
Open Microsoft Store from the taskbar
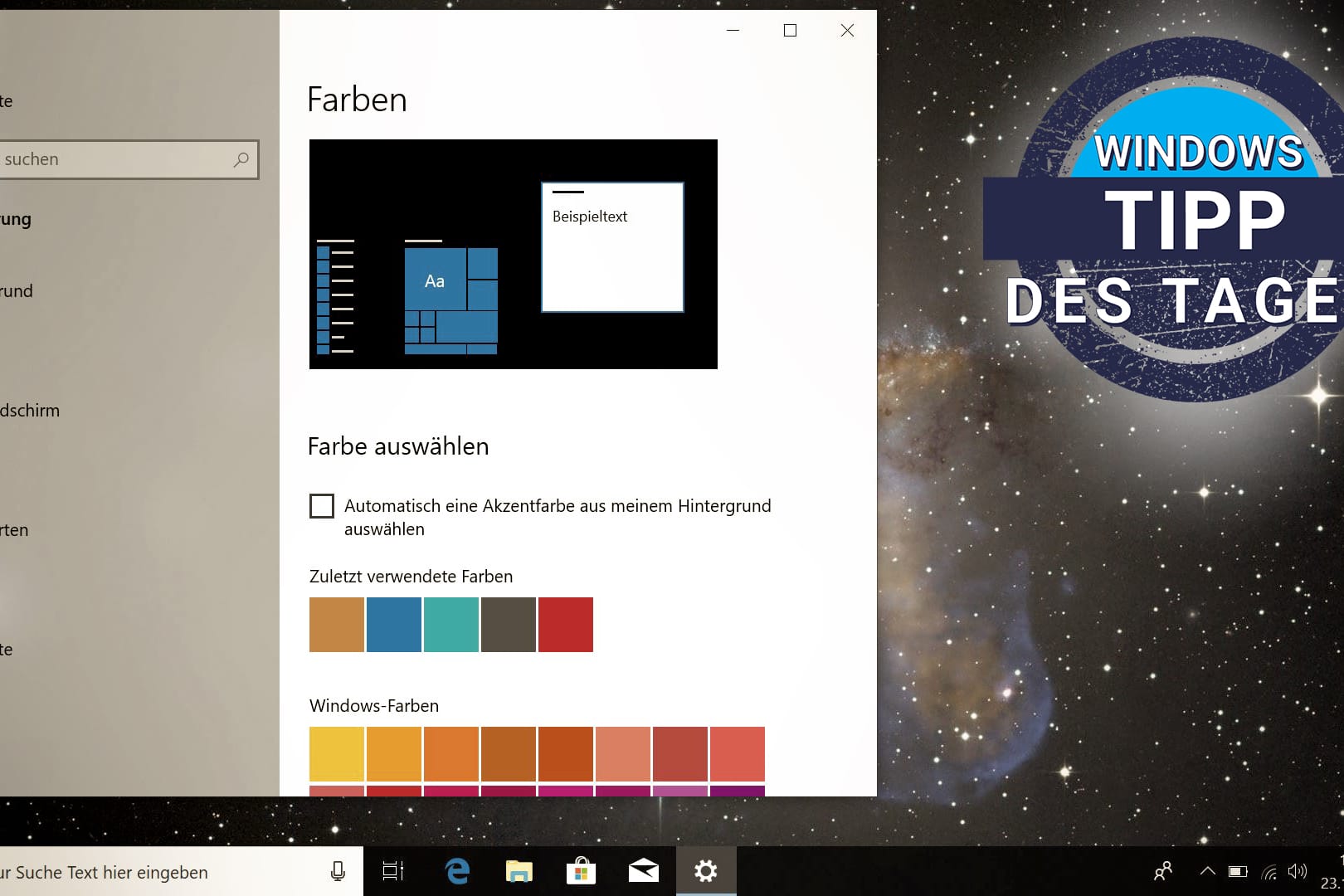click(x=581, y=871)
